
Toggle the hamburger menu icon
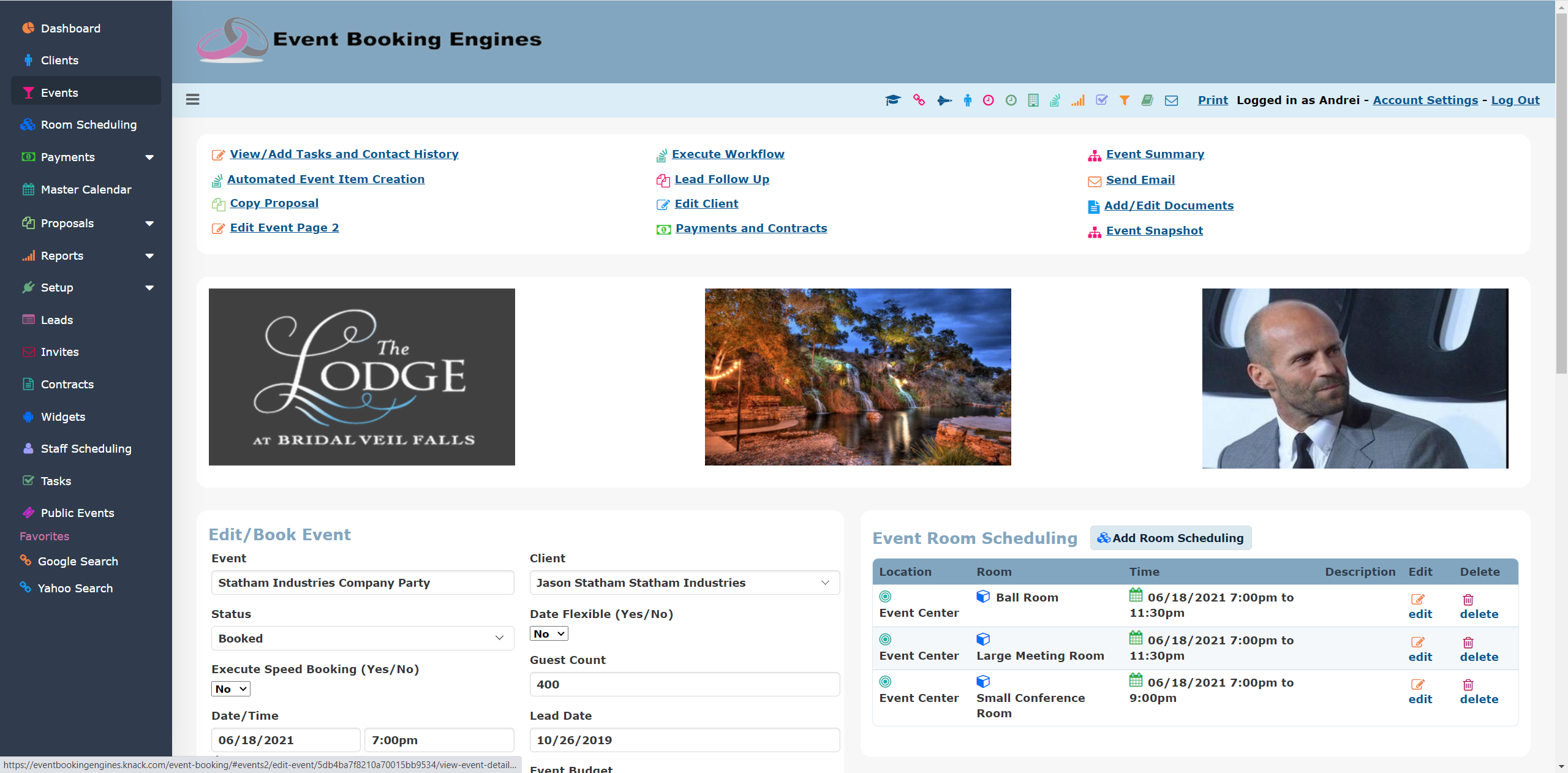tap(193, 99)
